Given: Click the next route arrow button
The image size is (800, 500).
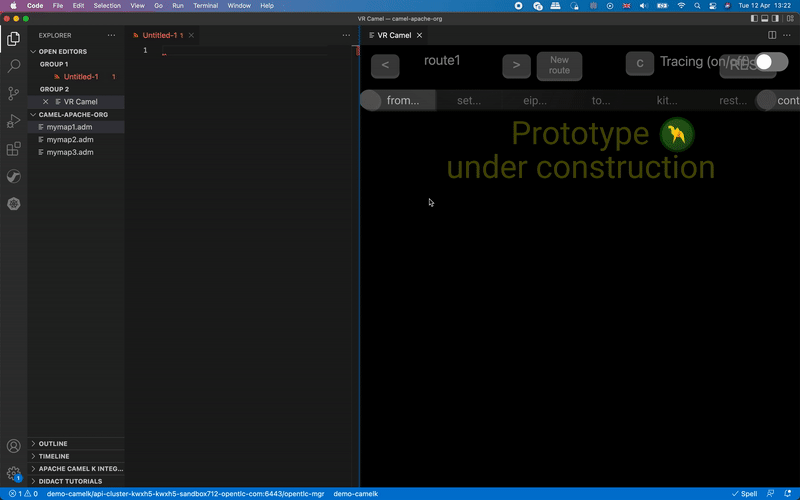Looking at the screenshot, I should click(516, 65).
